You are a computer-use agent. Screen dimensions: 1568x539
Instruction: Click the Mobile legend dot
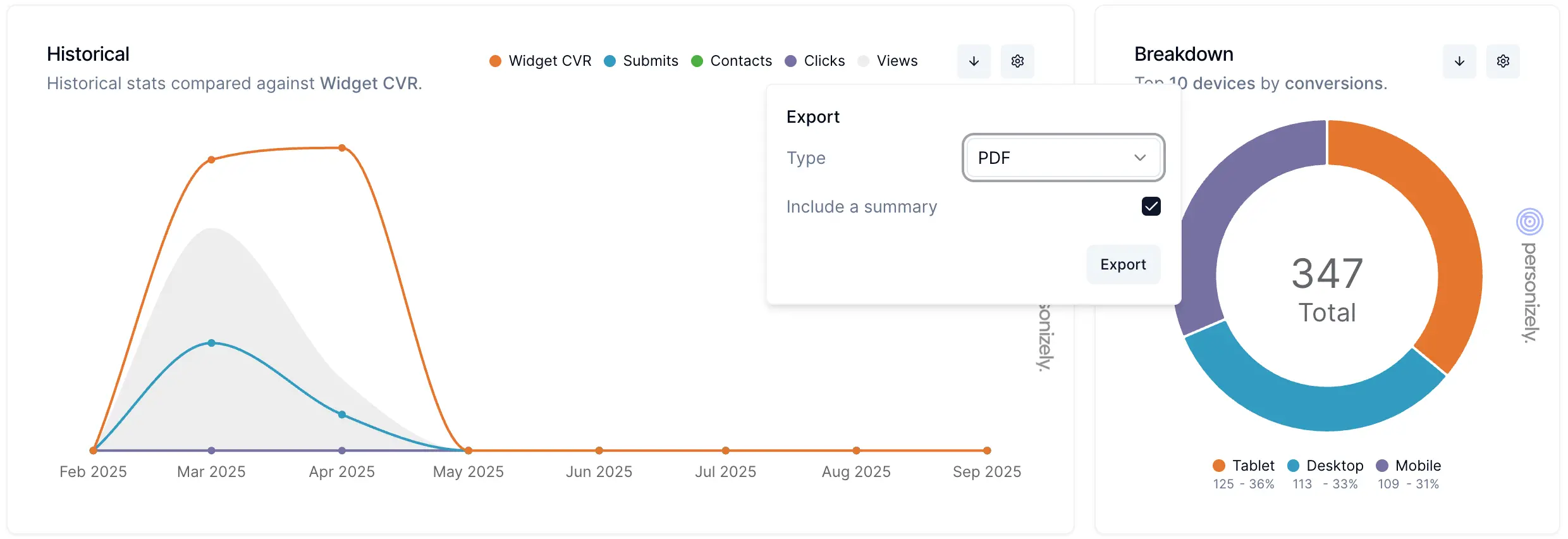tap(1382, 466)
